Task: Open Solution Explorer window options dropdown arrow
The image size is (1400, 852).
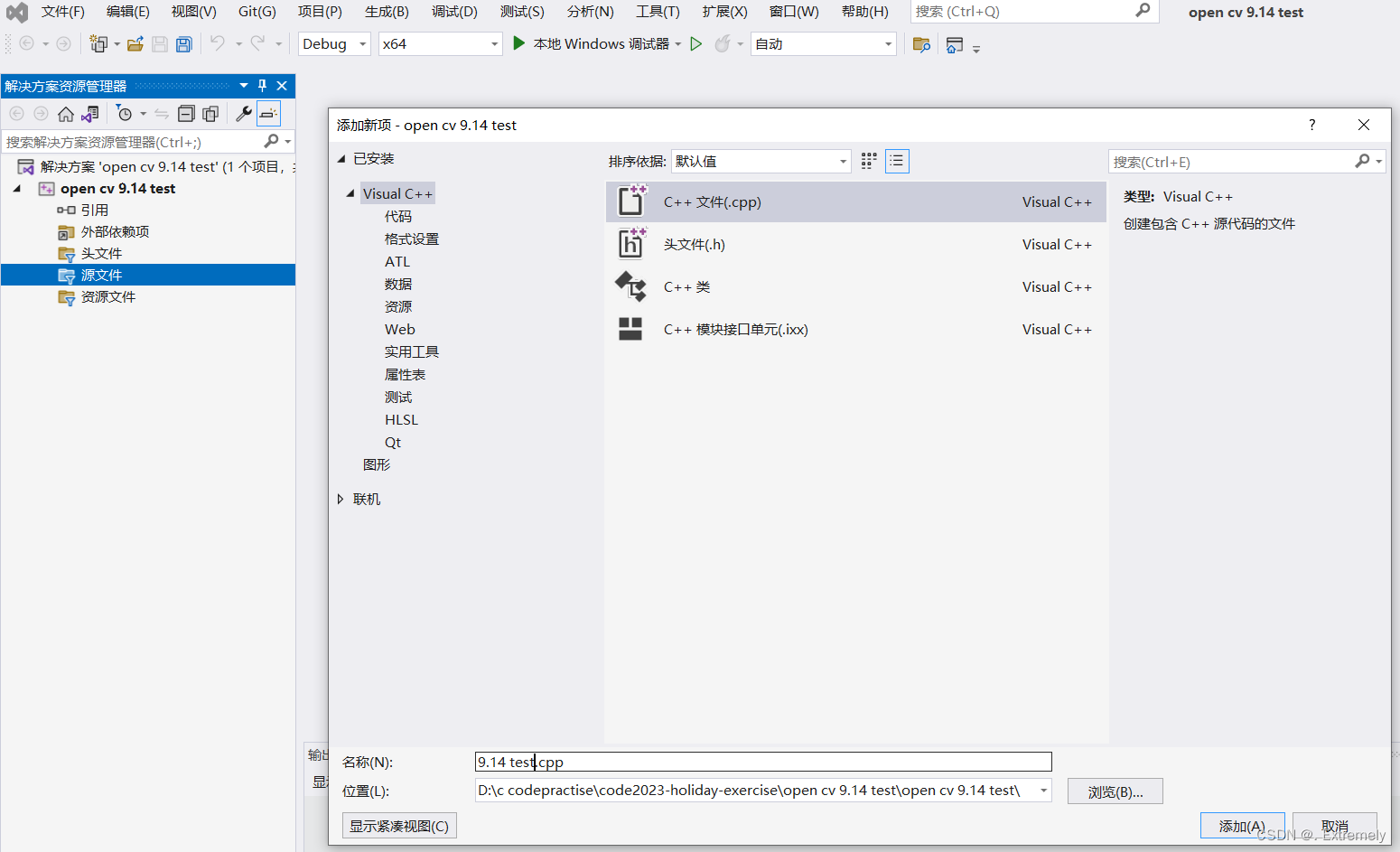Action: pyautogui.click(x=244, y=86)
